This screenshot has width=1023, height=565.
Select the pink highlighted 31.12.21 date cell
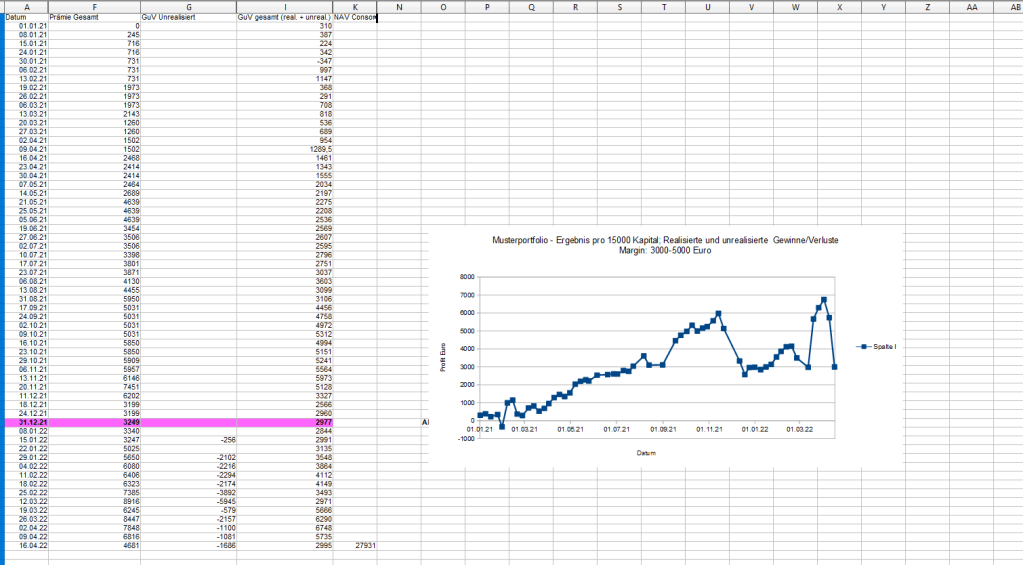pyautogui.click(x=26, y=423)
